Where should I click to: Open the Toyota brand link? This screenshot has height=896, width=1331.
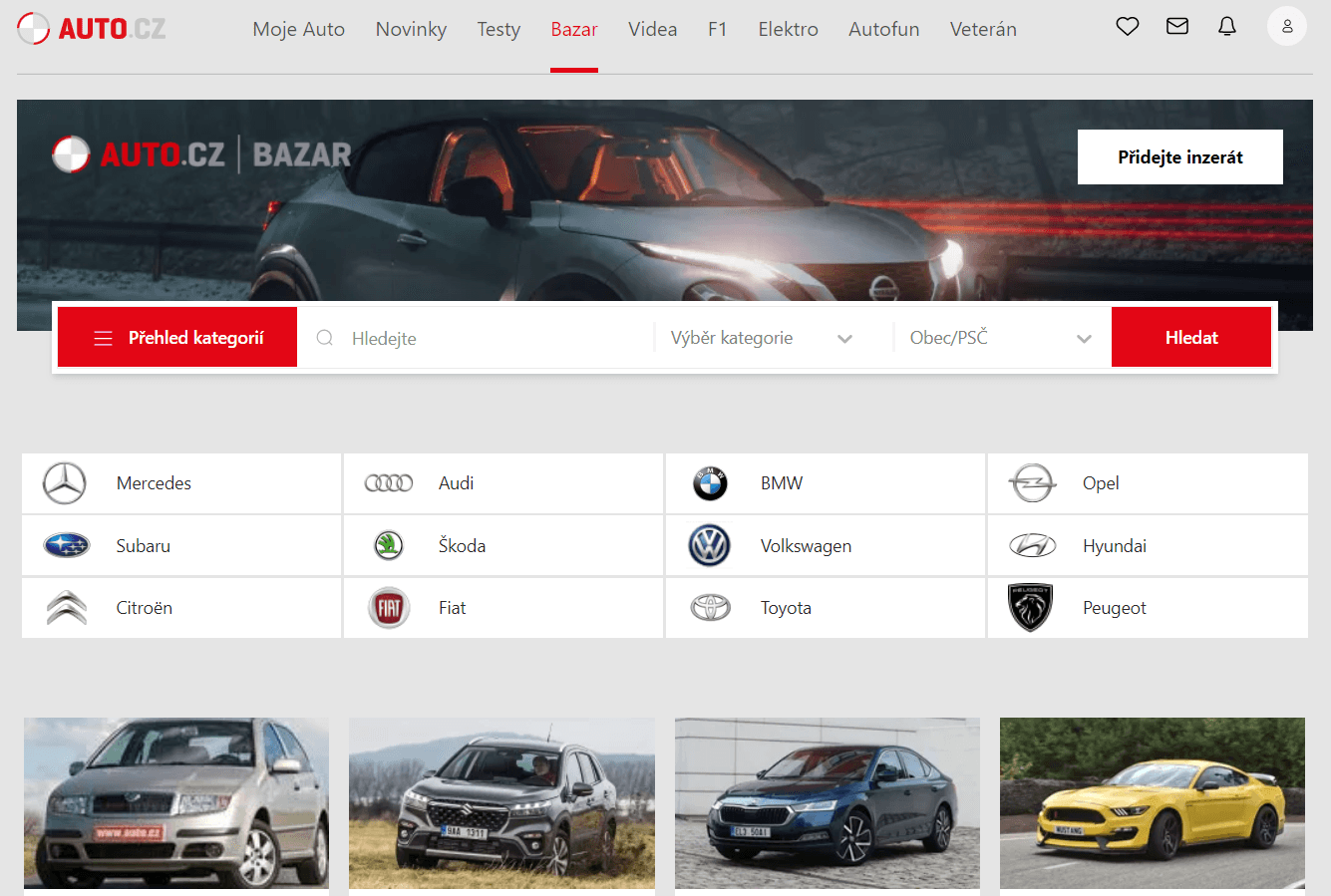pos(826,607)
